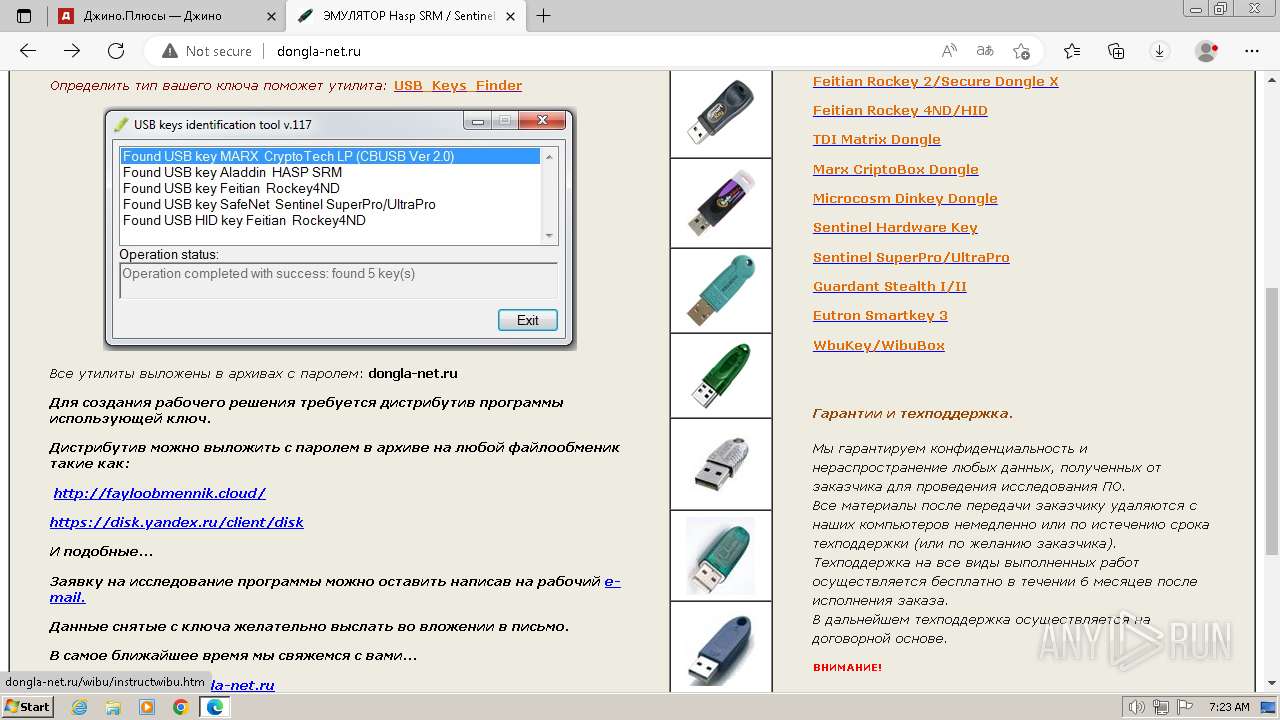
Task: Open the translate page option
Action: [x=985, y=51]
